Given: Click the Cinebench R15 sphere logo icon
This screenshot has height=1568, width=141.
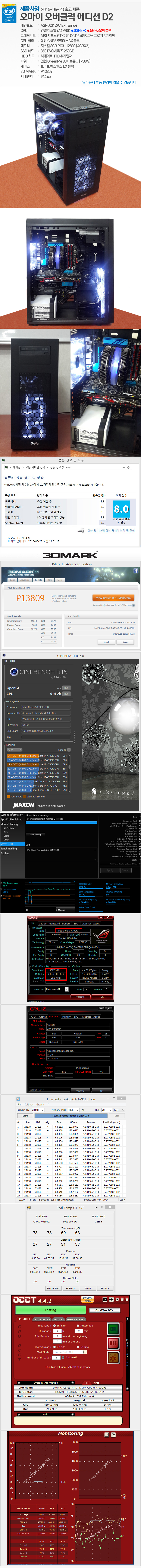Looking at the screenshot, I should click(x=13, y=673).
